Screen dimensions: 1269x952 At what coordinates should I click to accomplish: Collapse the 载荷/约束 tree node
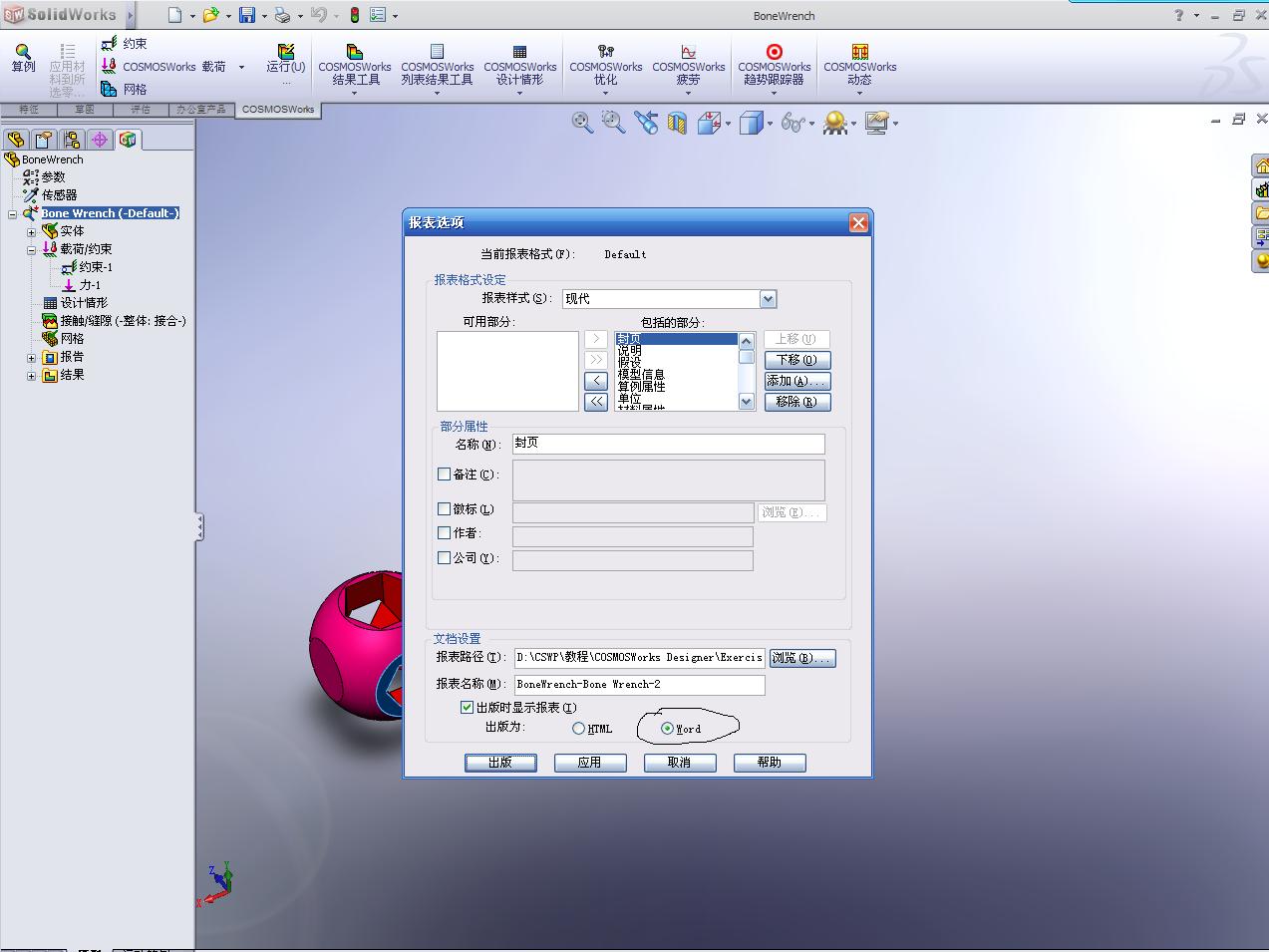pos(31,250)
